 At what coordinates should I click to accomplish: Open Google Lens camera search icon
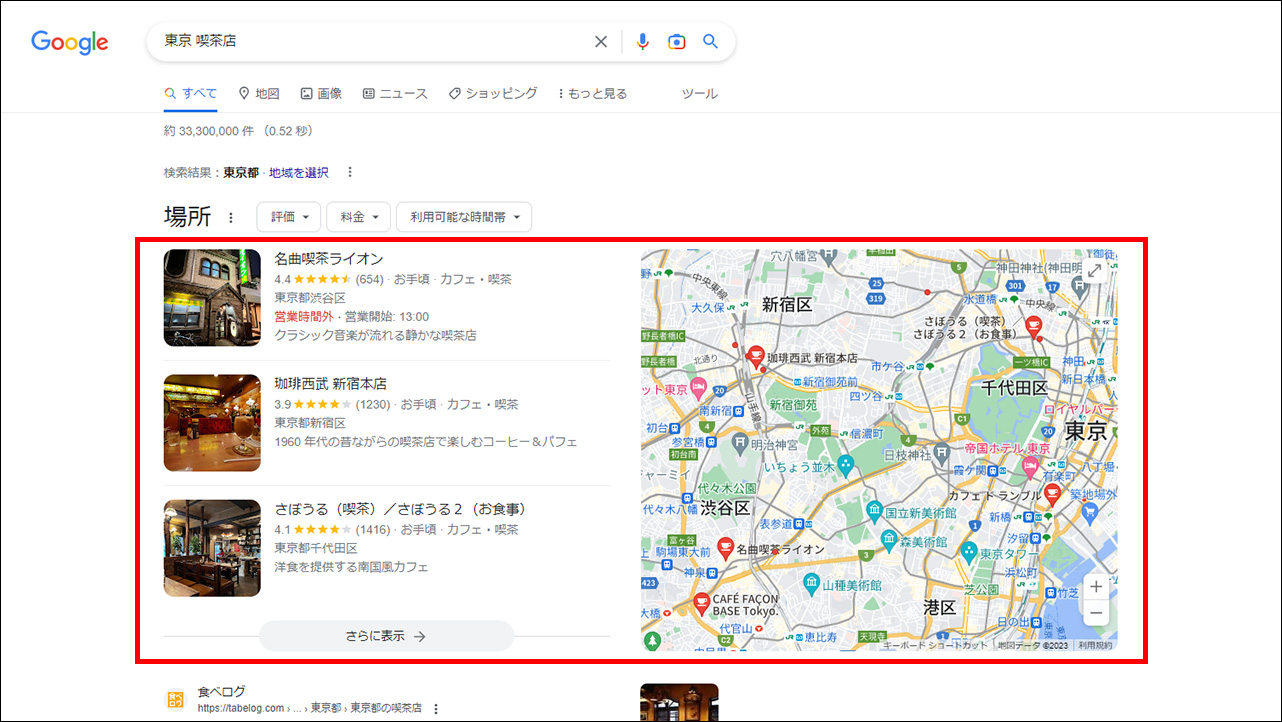click(677, 42)
